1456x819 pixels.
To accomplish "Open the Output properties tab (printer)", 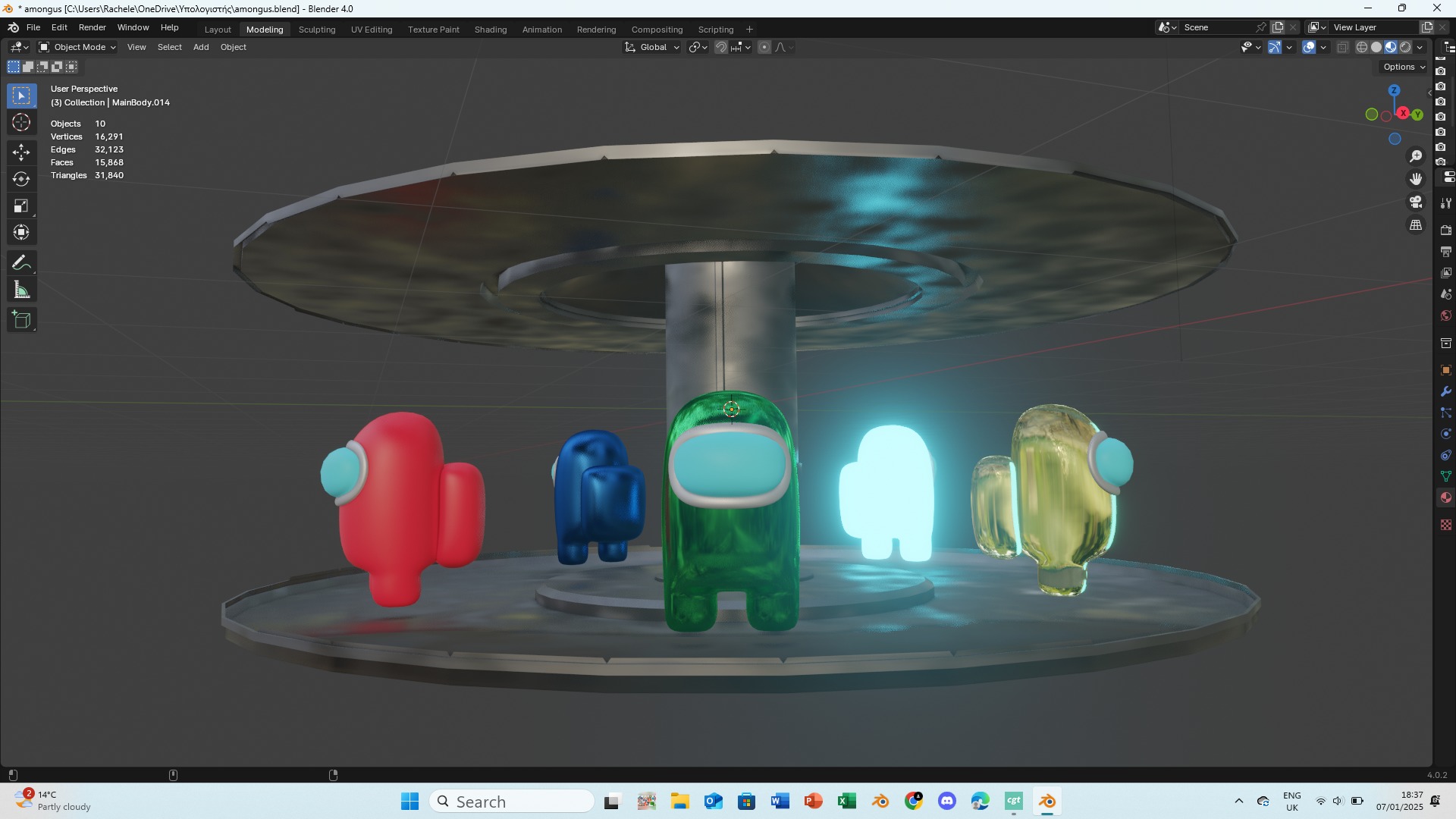I will coord(1446,251).
